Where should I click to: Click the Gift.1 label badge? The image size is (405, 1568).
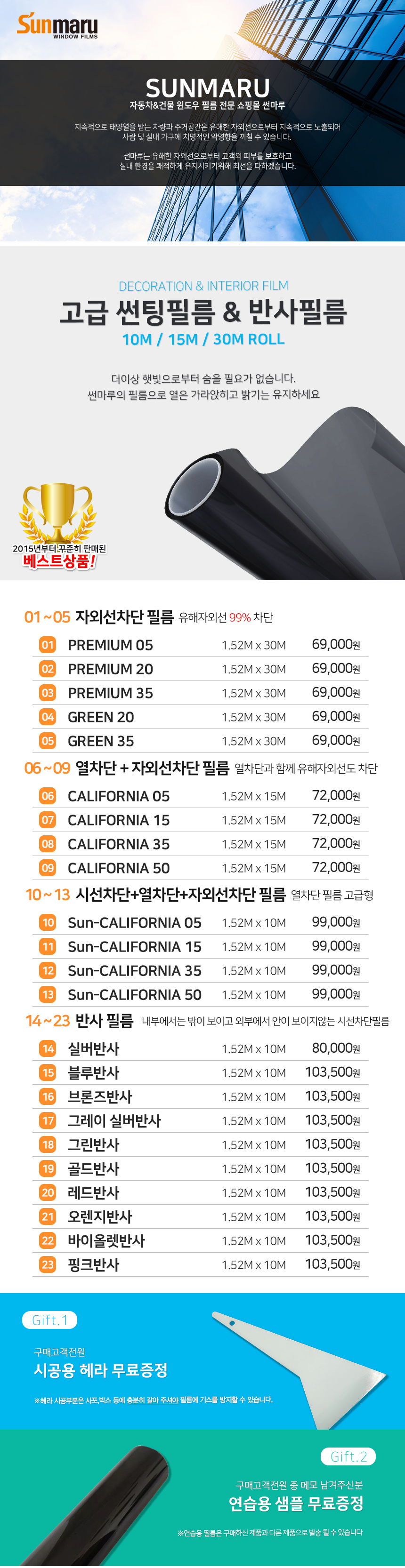click(x=50, y=1320)
